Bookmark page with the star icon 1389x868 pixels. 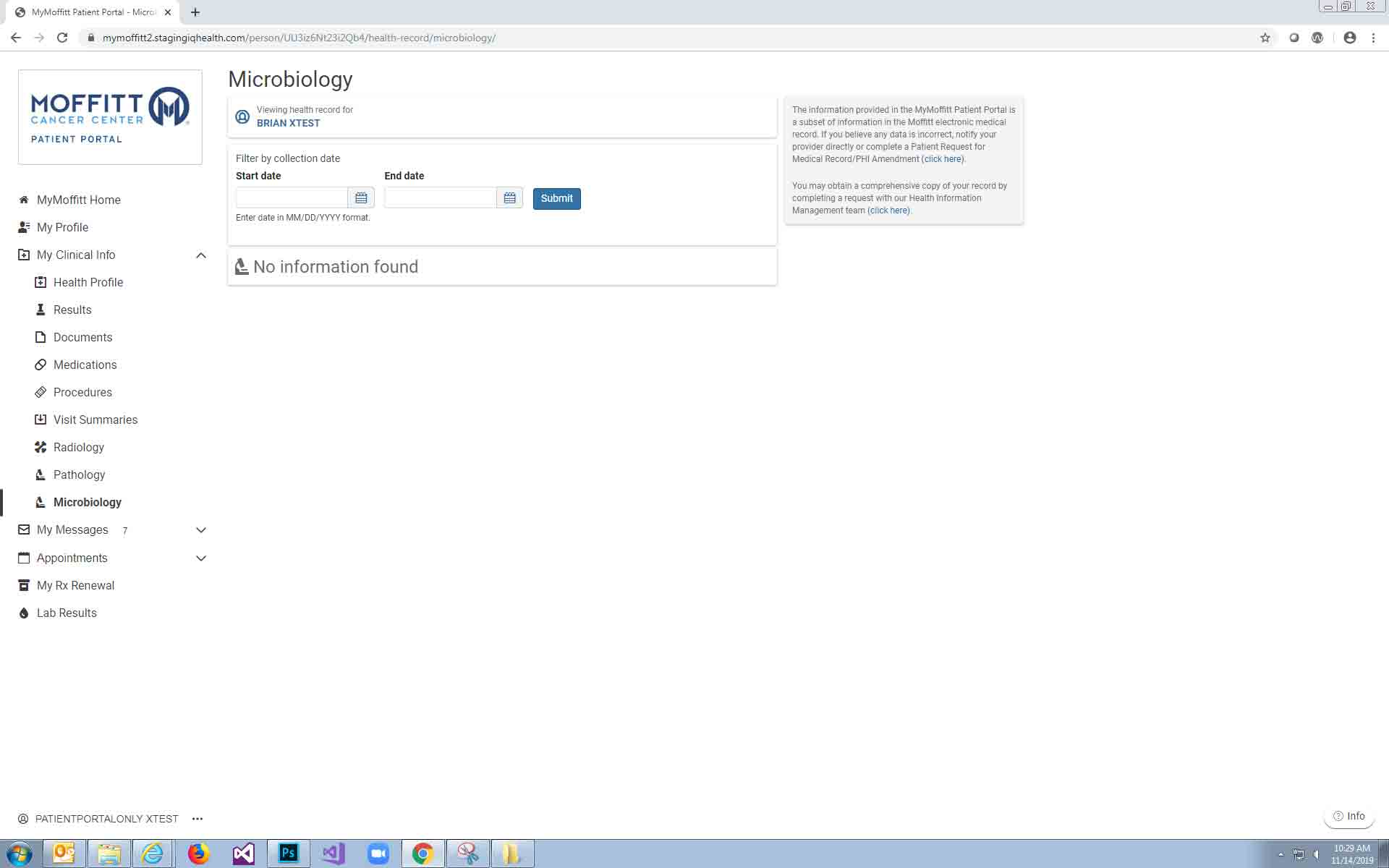1265,38
